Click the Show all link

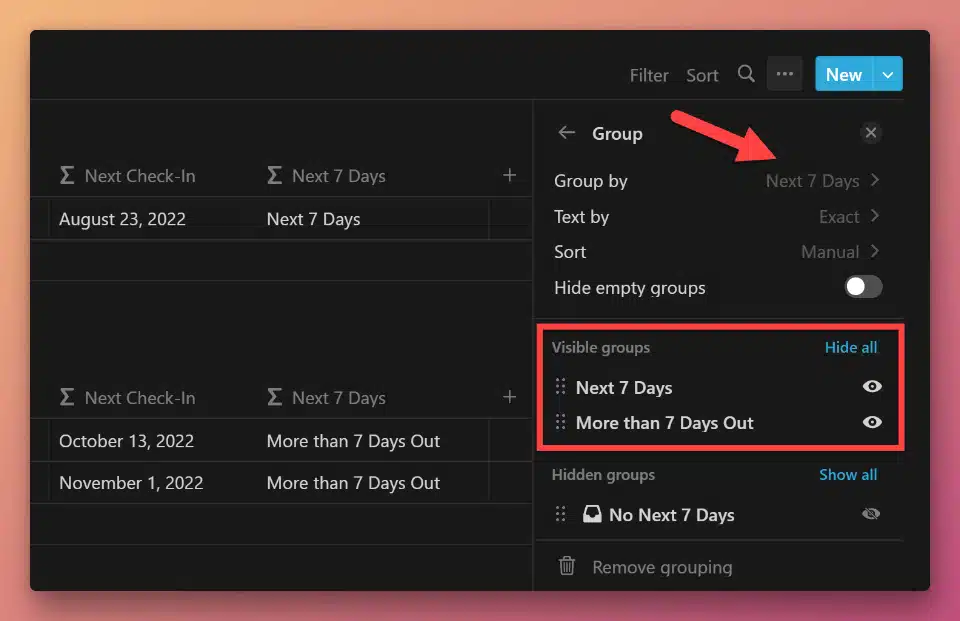[848, 475]
